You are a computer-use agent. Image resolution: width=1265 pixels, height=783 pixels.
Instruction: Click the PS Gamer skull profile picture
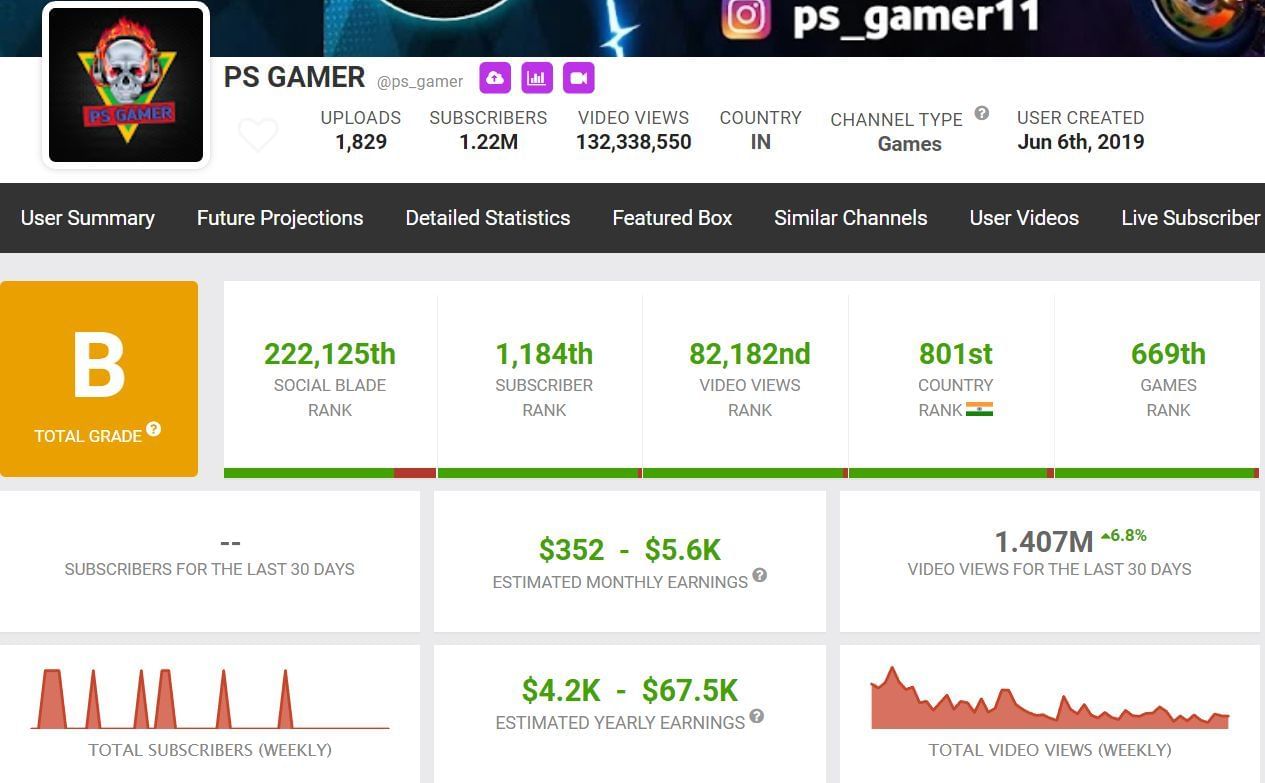pos(126,85)
